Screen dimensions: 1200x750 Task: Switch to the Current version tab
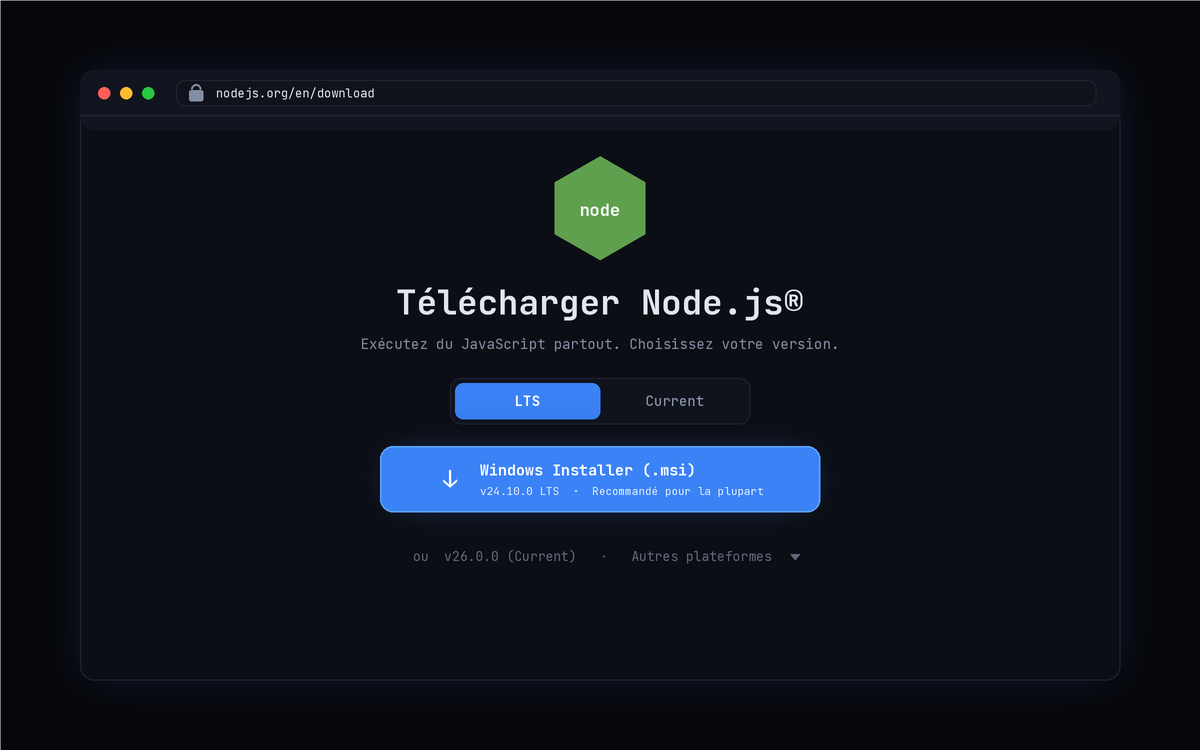[674, 401]
